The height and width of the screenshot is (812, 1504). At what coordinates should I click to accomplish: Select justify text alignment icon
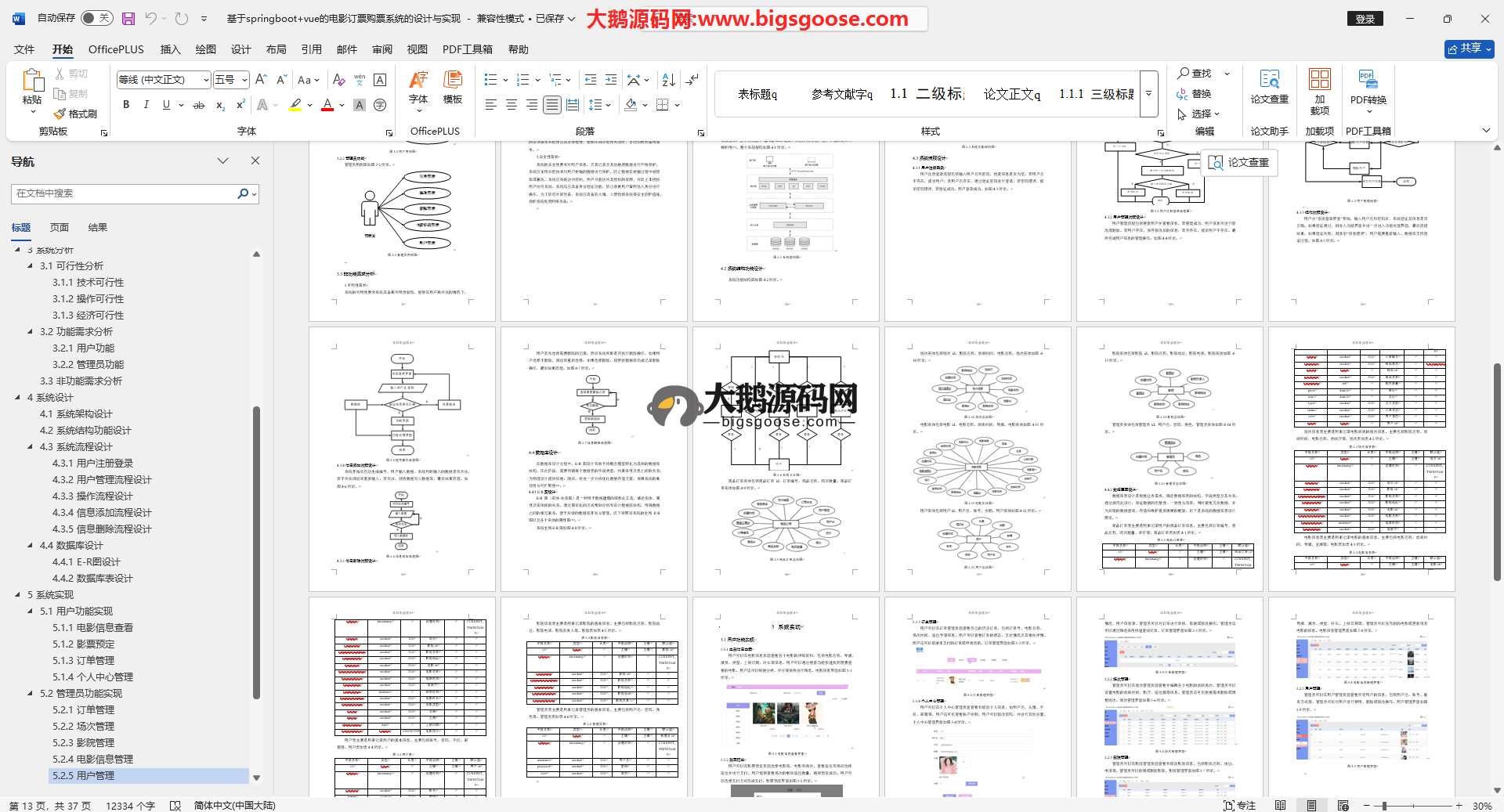552,105
